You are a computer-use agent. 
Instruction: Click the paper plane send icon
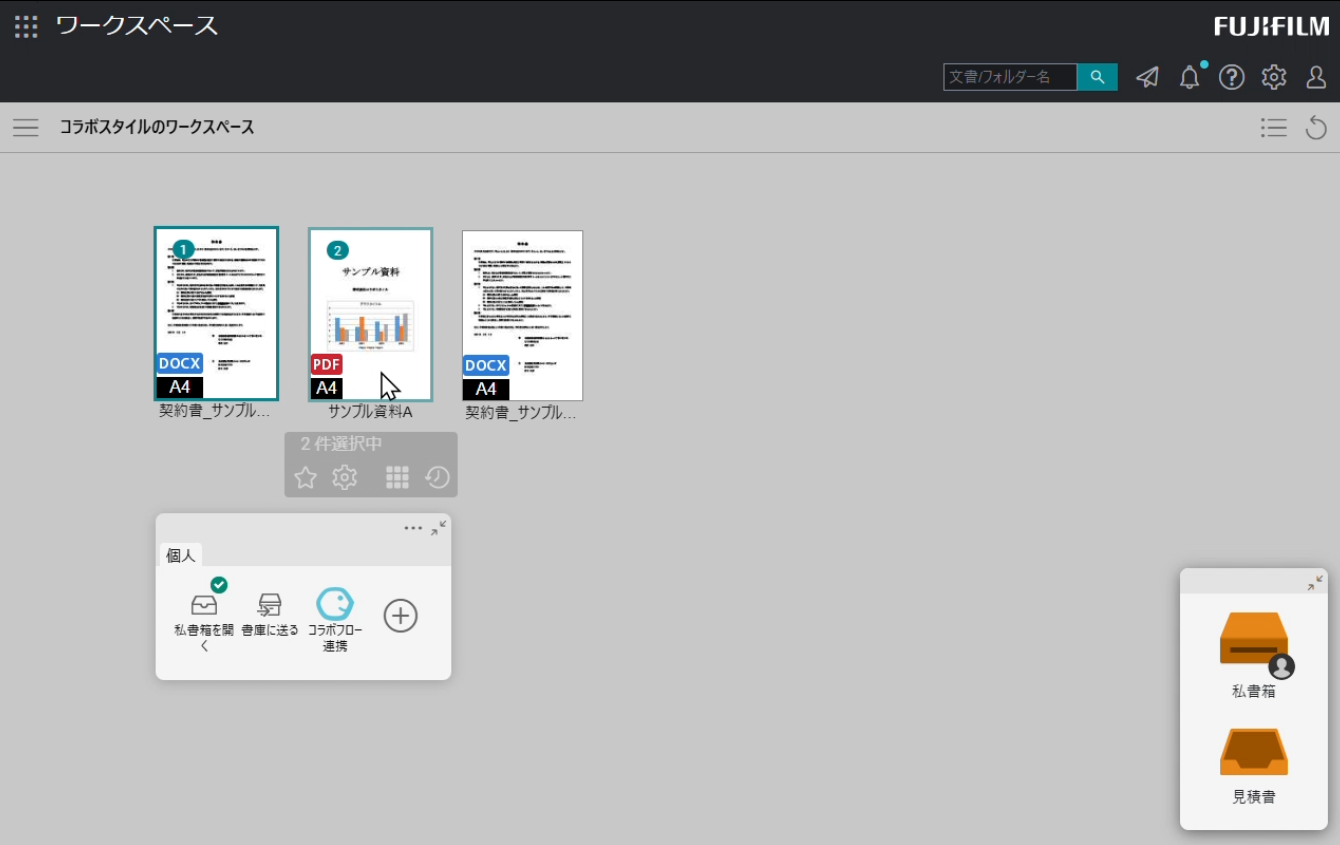[1147, 77]
